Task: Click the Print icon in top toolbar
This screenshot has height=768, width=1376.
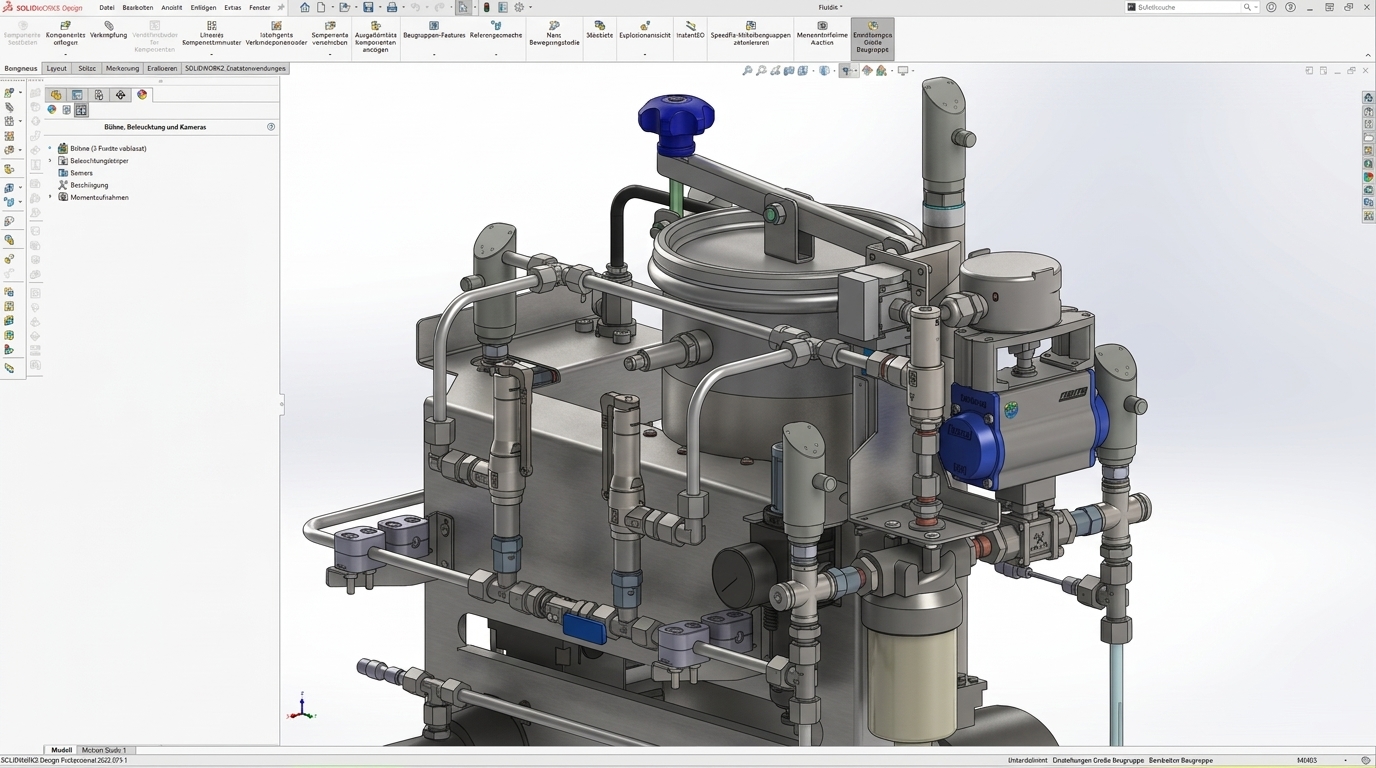Action: click(391, 7)
